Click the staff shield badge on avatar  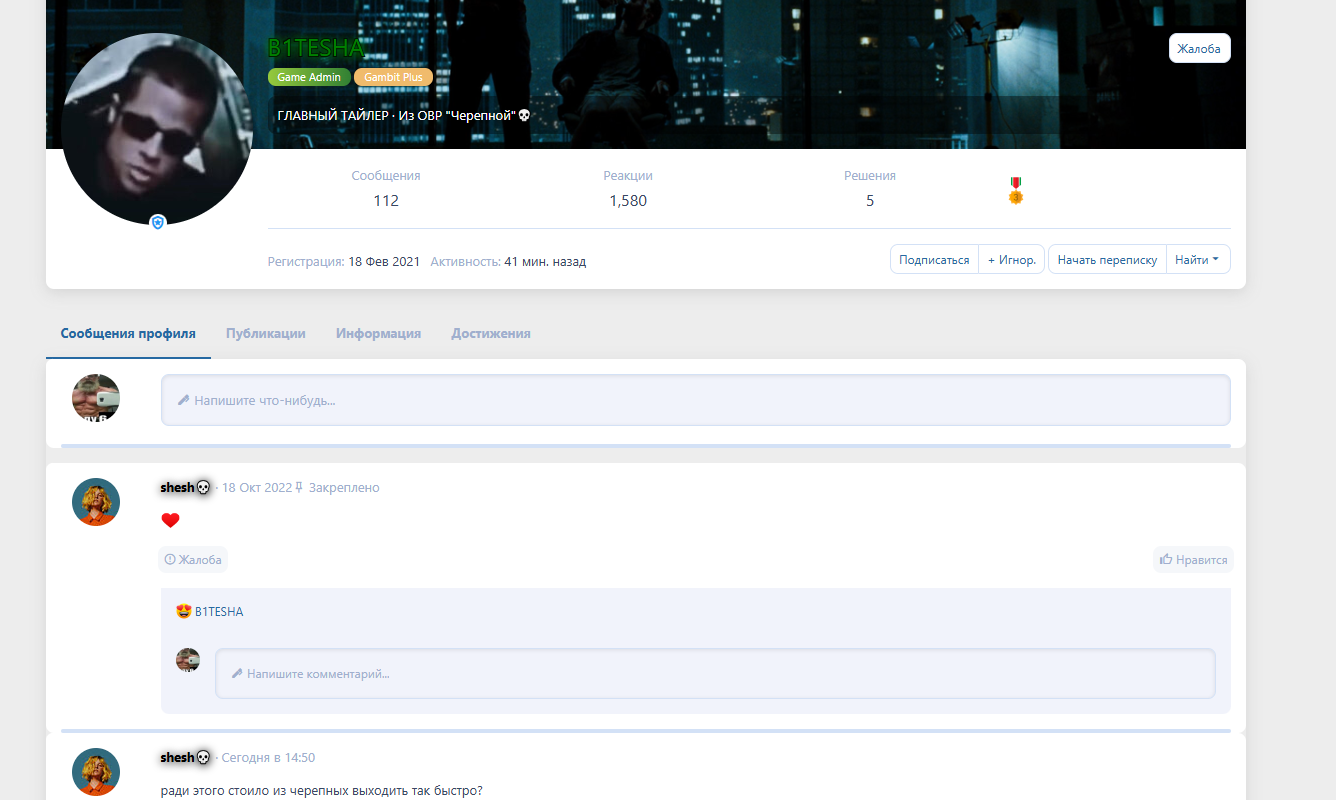157,222
